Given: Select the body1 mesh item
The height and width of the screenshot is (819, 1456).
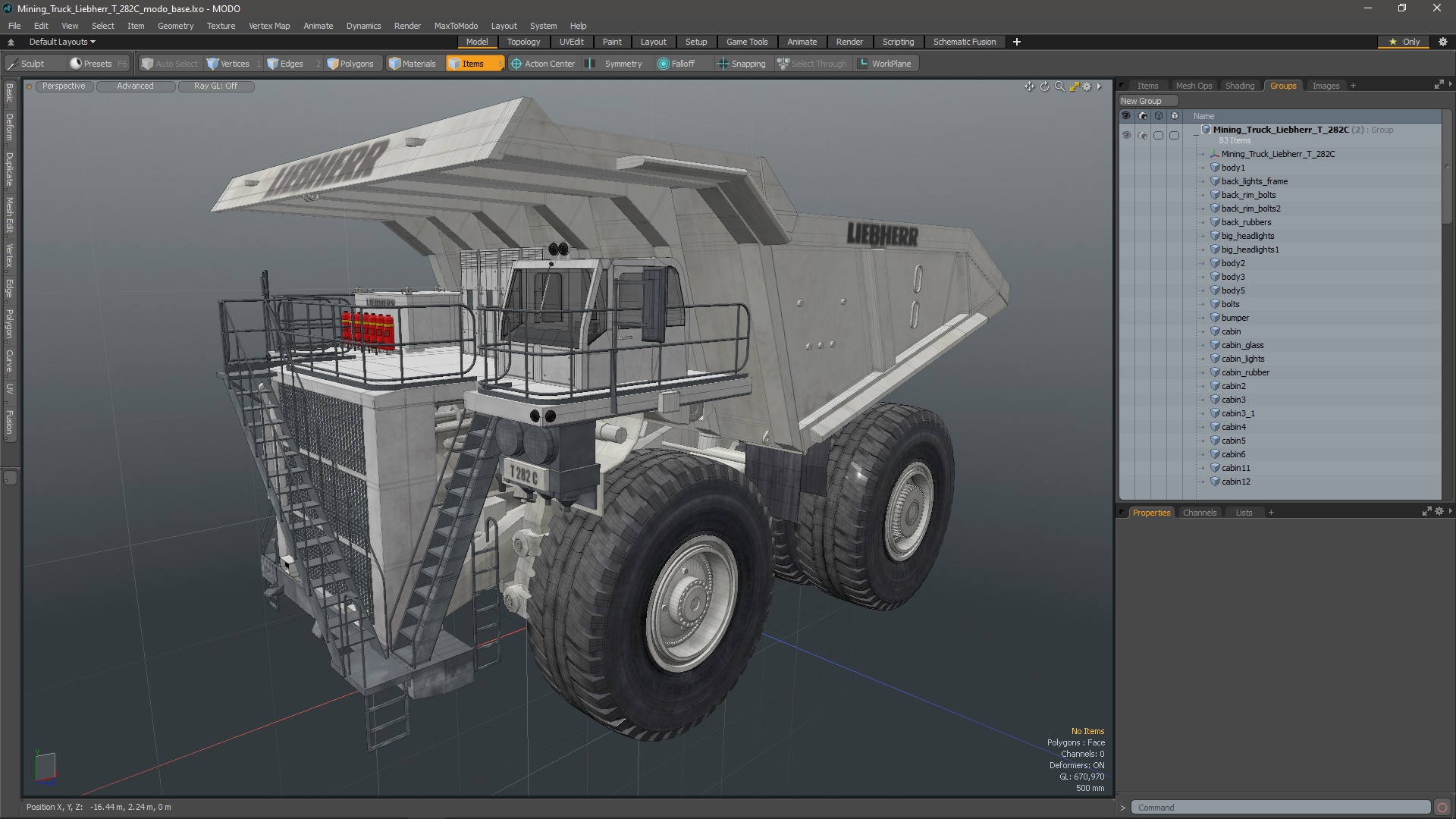Looking at the screenshot, I should click(1233, 168).
